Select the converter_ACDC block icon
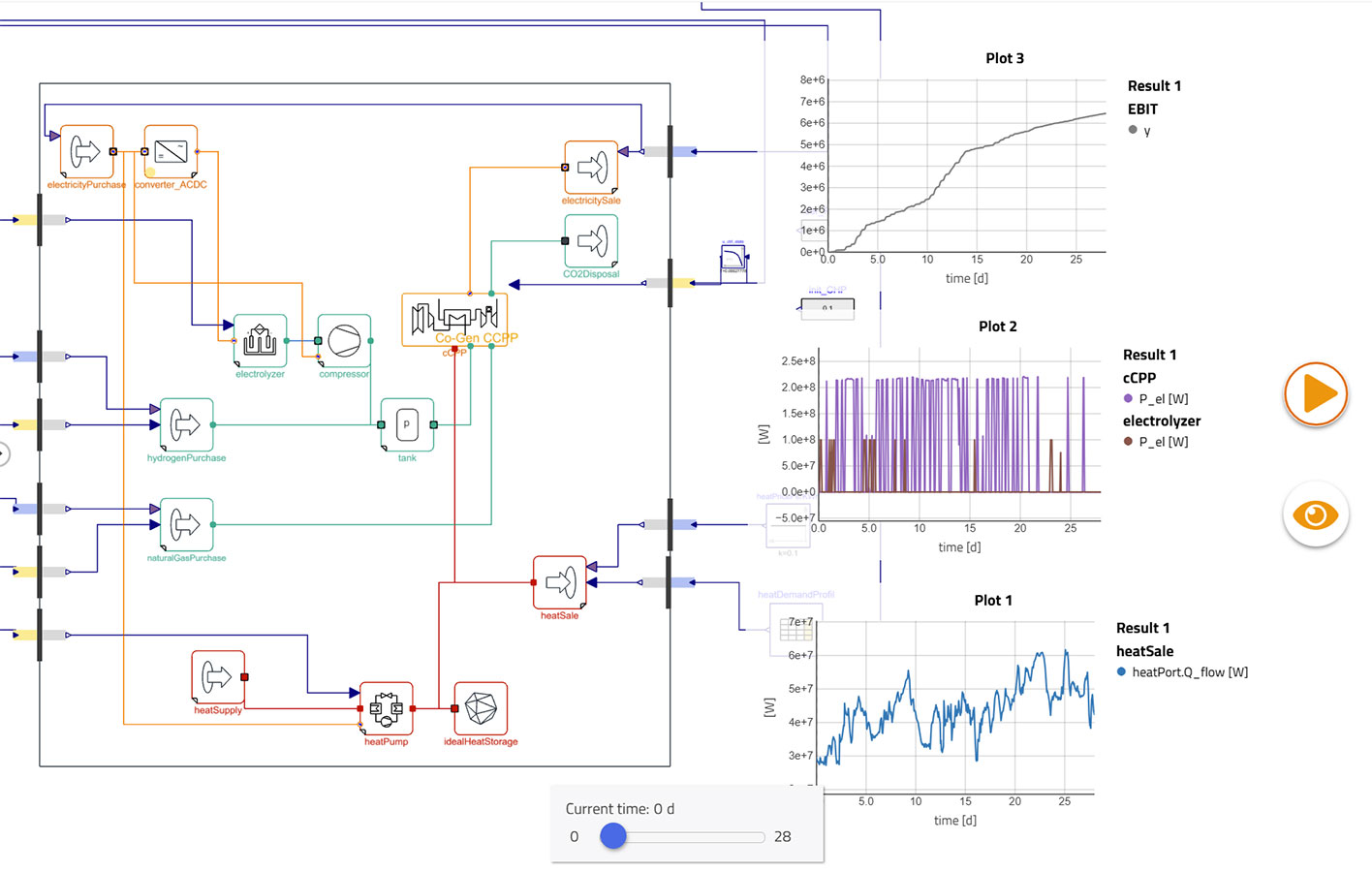The image size is (1372, 872). (169, 150)
